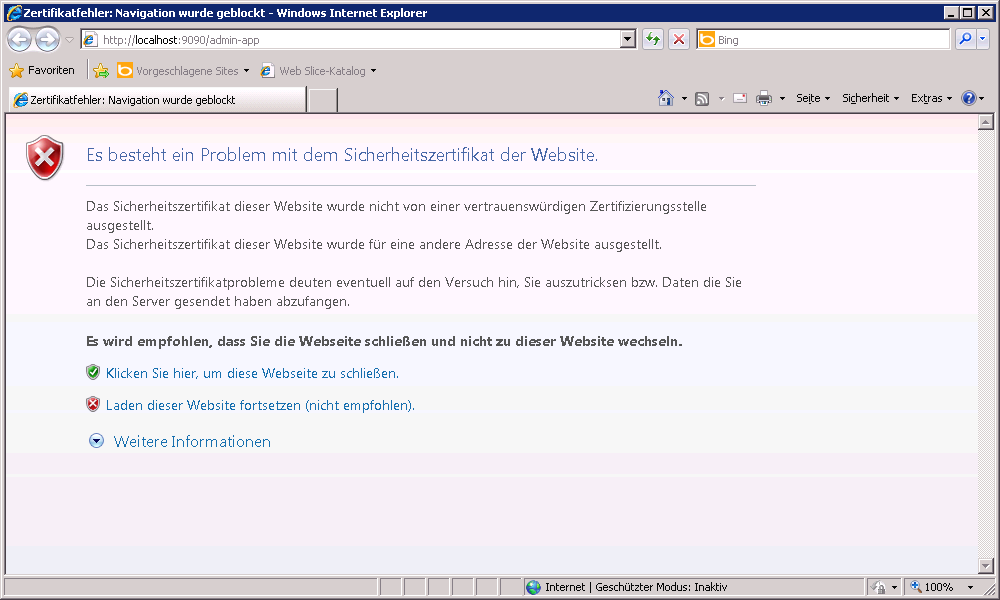The width and height of the screenshot is (1000, 600).
Task: Open the address bar history dropdown
Action: [x=628, y=40]
